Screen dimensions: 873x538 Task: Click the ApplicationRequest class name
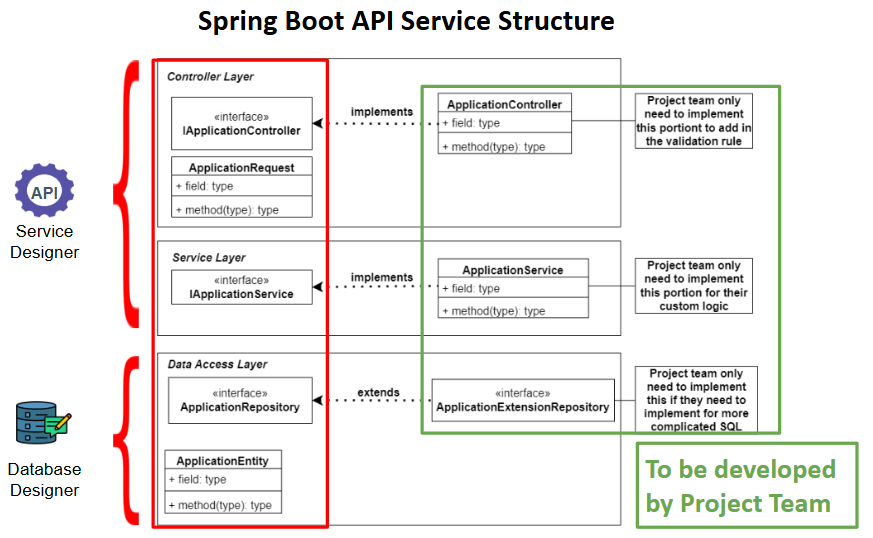(242, 168)
